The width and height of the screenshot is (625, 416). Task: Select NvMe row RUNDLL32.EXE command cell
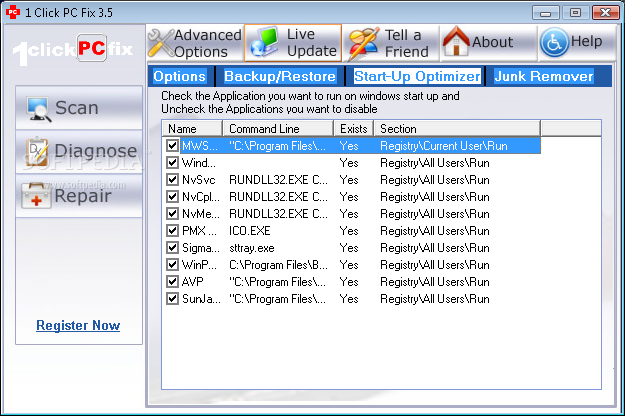point(278,214)
